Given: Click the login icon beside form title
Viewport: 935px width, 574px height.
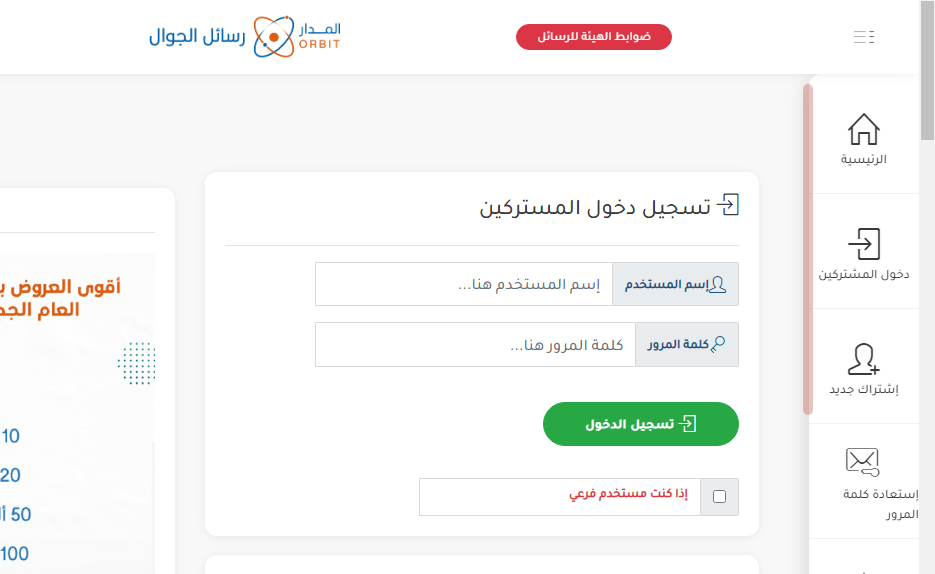Looking at the screenshot, I should coord(728,206).
